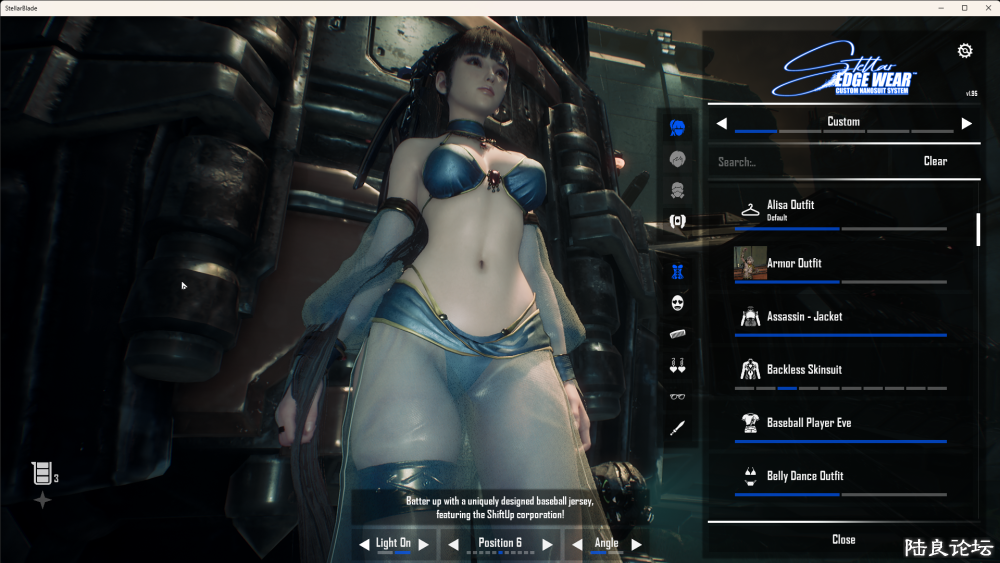The width and height of the screenshot is (1000, 563).
Task: Select the heart earrings category icon
Action: pos(677,365)
